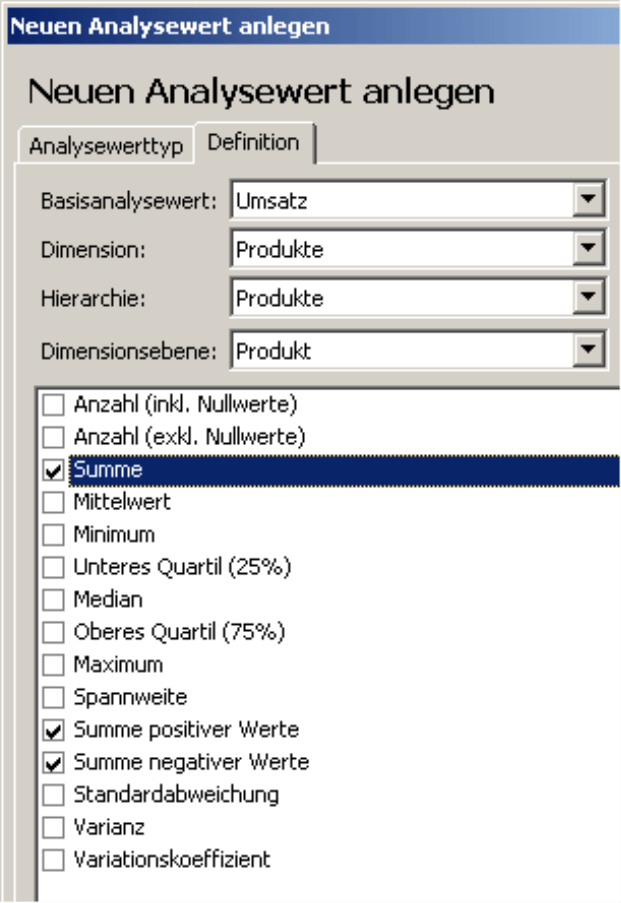Check Unteres Quartil (25%) box
The height and width of the screenshot is (903, 621).
(54, 567)
